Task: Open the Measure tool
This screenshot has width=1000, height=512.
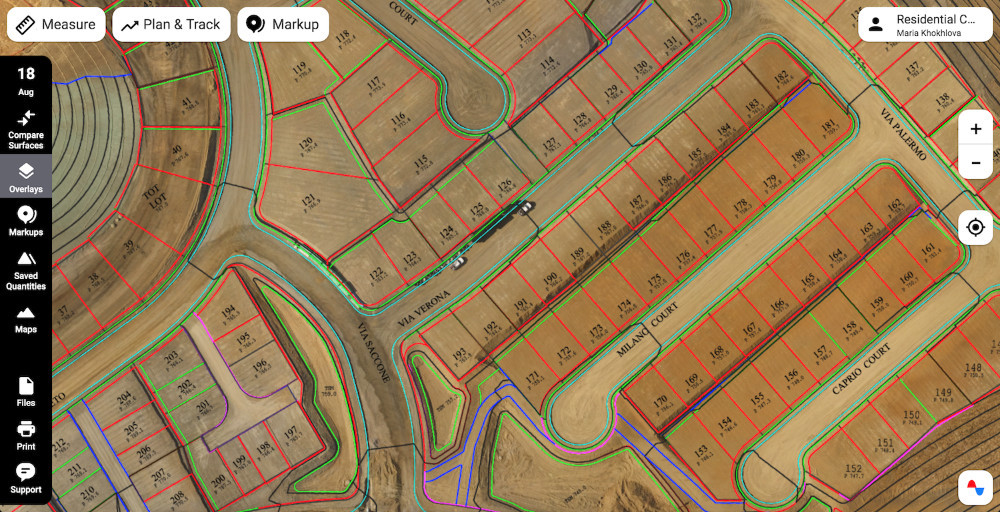Action: (56, 24)
